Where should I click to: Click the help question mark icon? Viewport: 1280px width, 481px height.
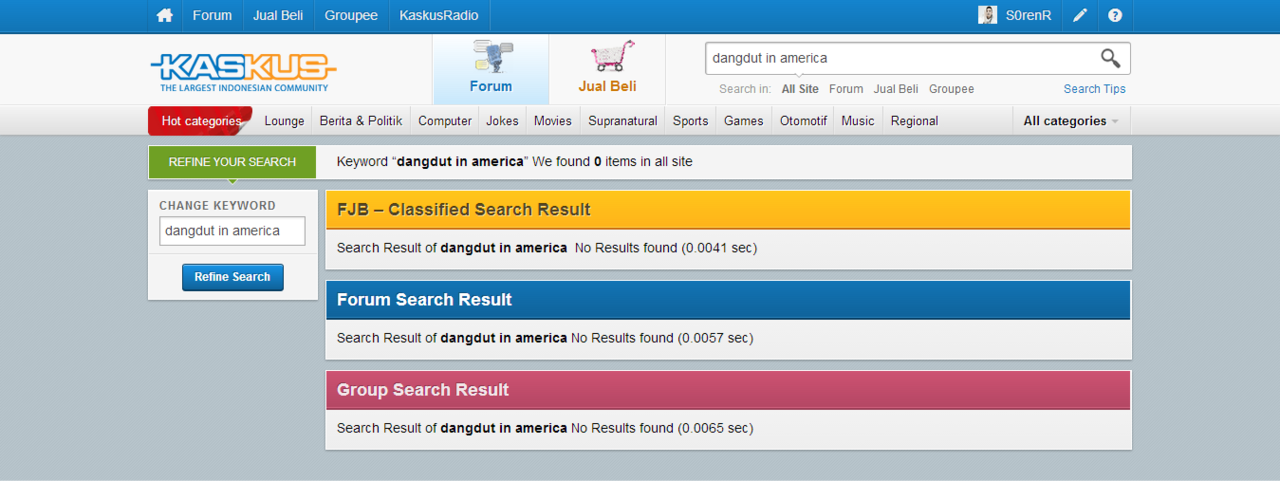tap(1115, 16)
